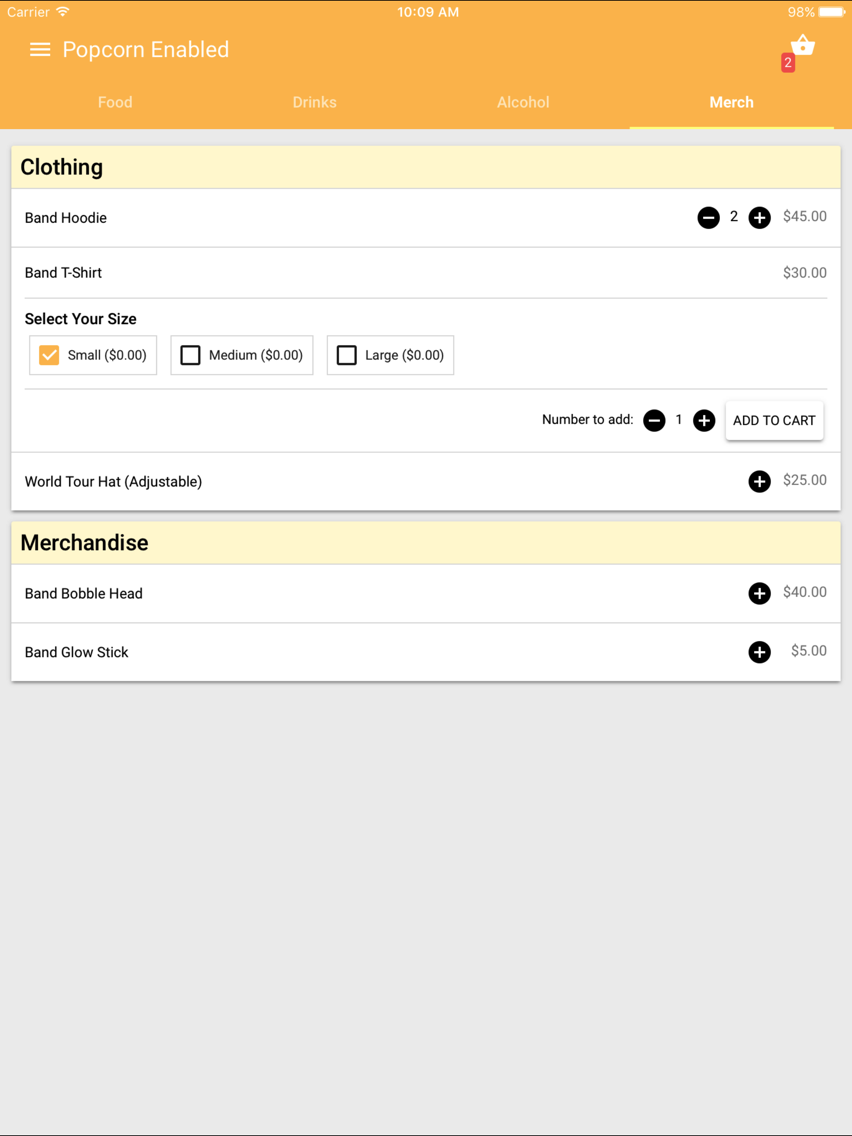This screenshot has width=852, height=1136.
Task: Switch to the Alcohol tab
Action: (523, 102)
